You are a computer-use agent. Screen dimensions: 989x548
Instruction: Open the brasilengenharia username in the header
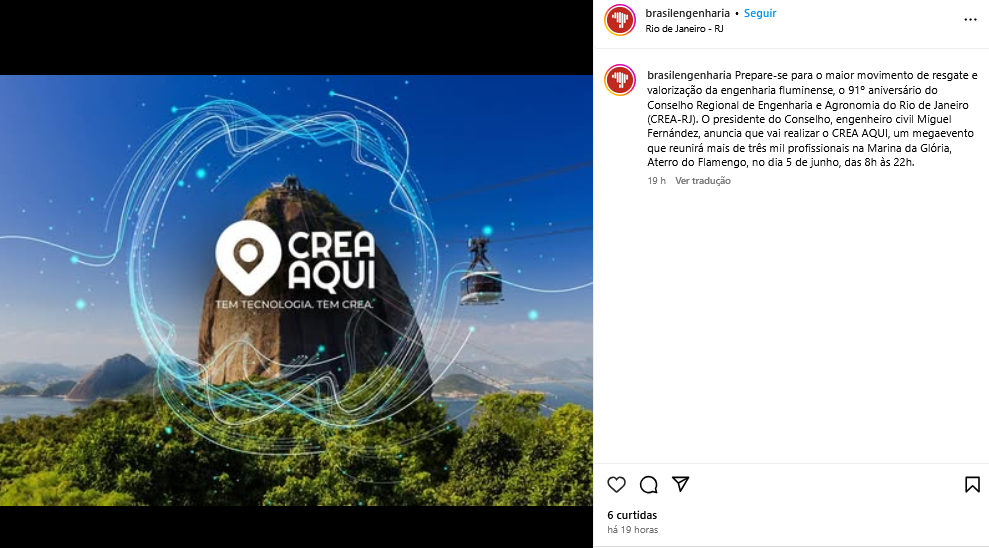tap(687, 13)
